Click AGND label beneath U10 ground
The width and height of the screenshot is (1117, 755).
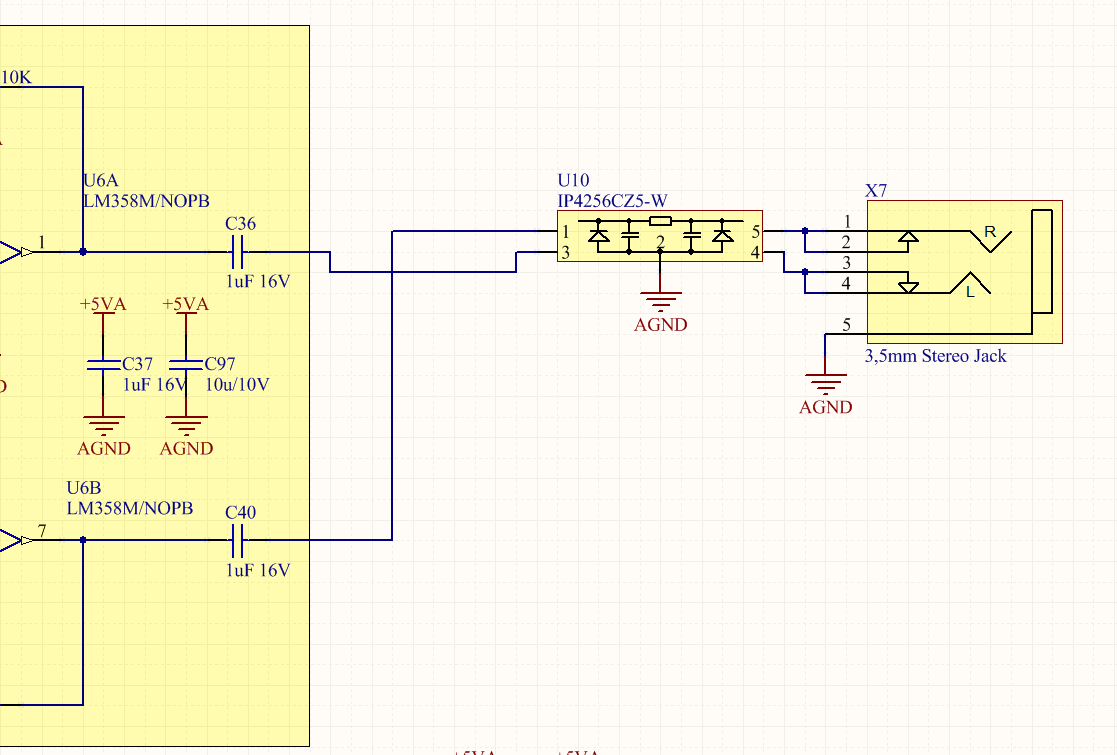coord(660,325)
